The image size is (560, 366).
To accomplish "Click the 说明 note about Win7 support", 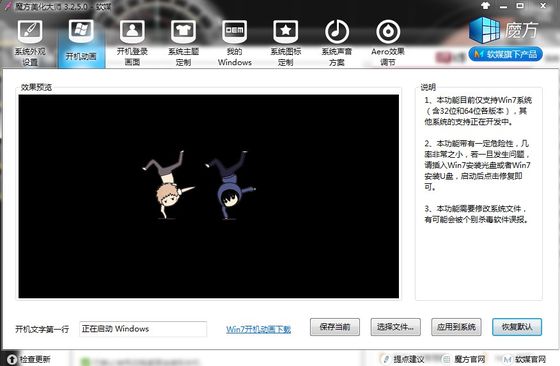I will tap(478, 111).
